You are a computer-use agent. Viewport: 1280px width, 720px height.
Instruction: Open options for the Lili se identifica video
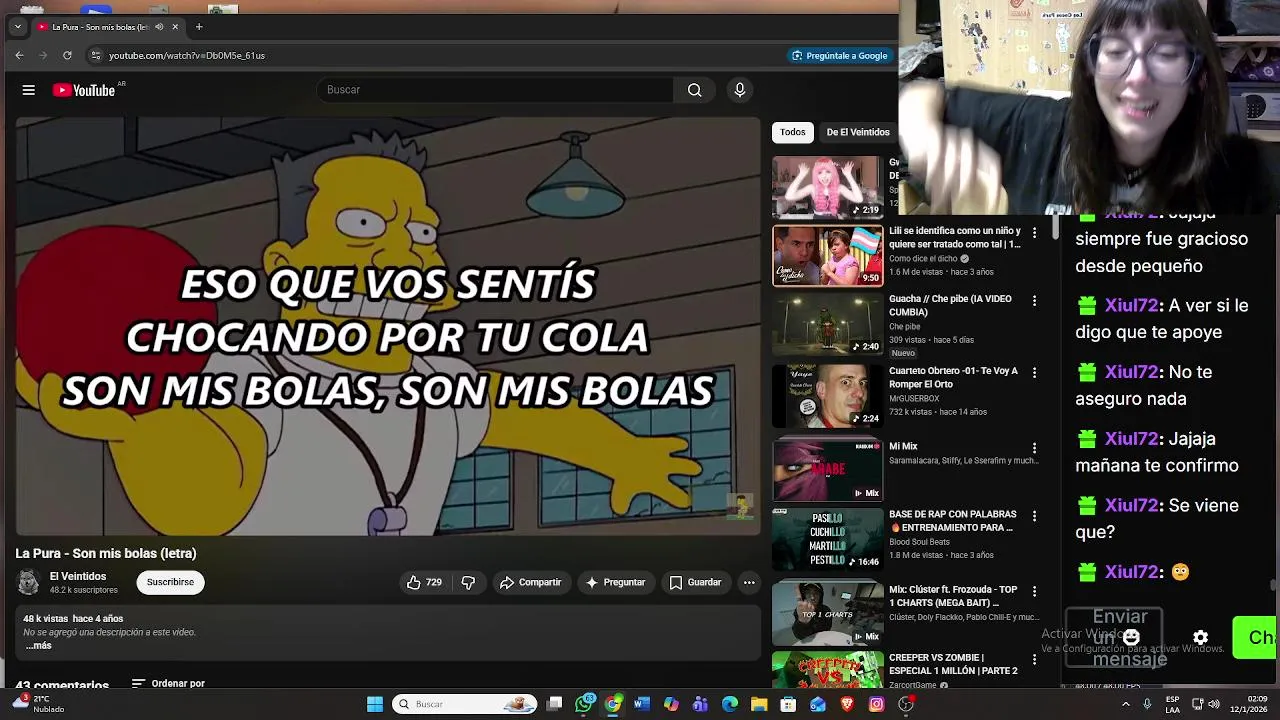[1035, 232]
